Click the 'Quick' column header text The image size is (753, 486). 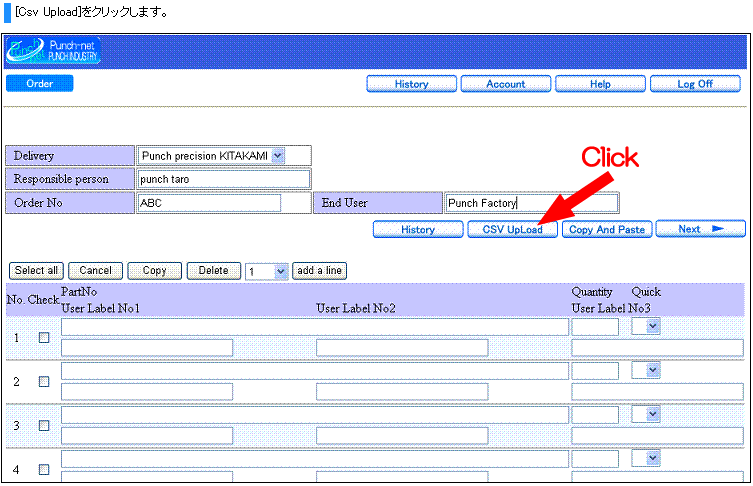[646, 292]
